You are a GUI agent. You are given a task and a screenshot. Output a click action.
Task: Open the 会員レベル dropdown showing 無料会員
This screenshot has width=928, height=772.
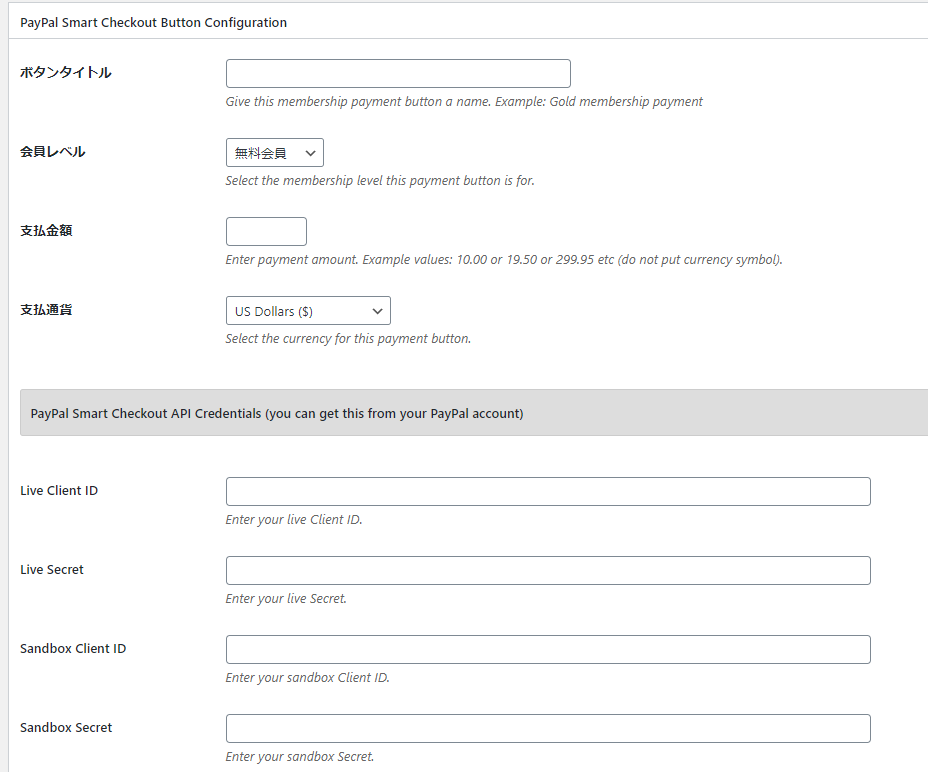(x=275, y=153)
